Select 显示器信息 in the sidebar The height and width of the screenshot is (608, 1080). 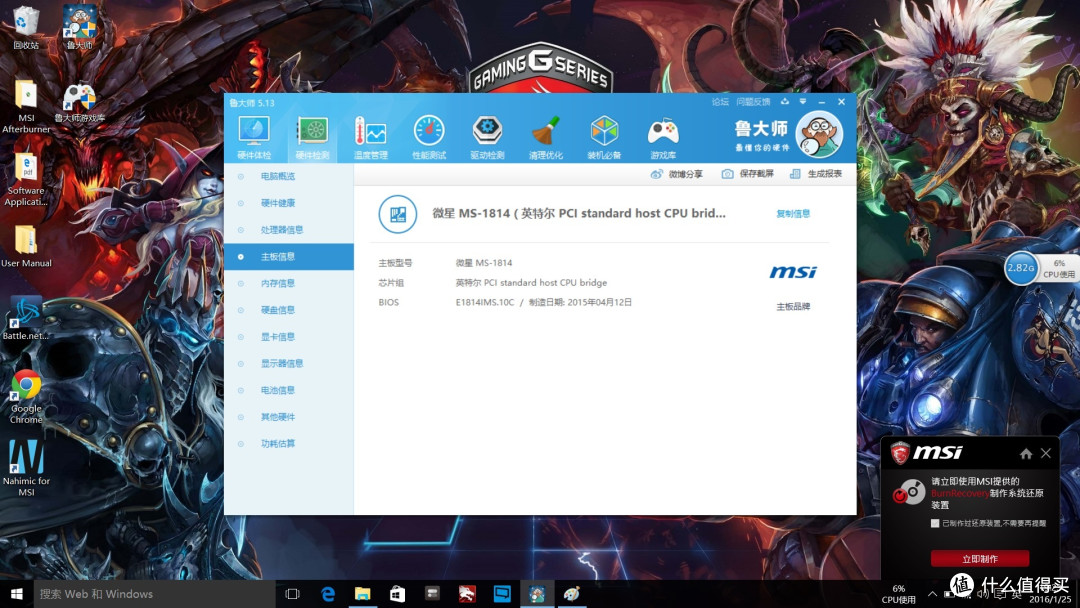[x=289, y=364]
